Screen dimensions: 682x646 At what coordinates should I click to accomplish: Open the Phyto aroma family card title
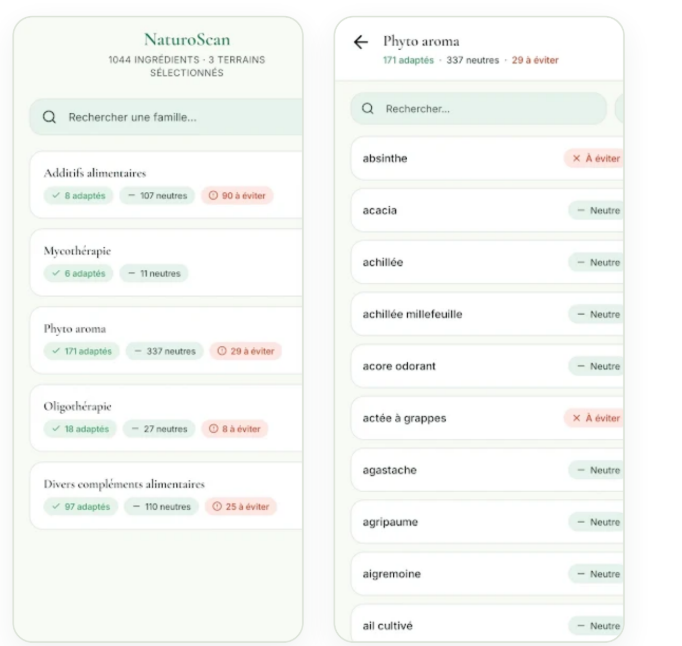[75, 328]
